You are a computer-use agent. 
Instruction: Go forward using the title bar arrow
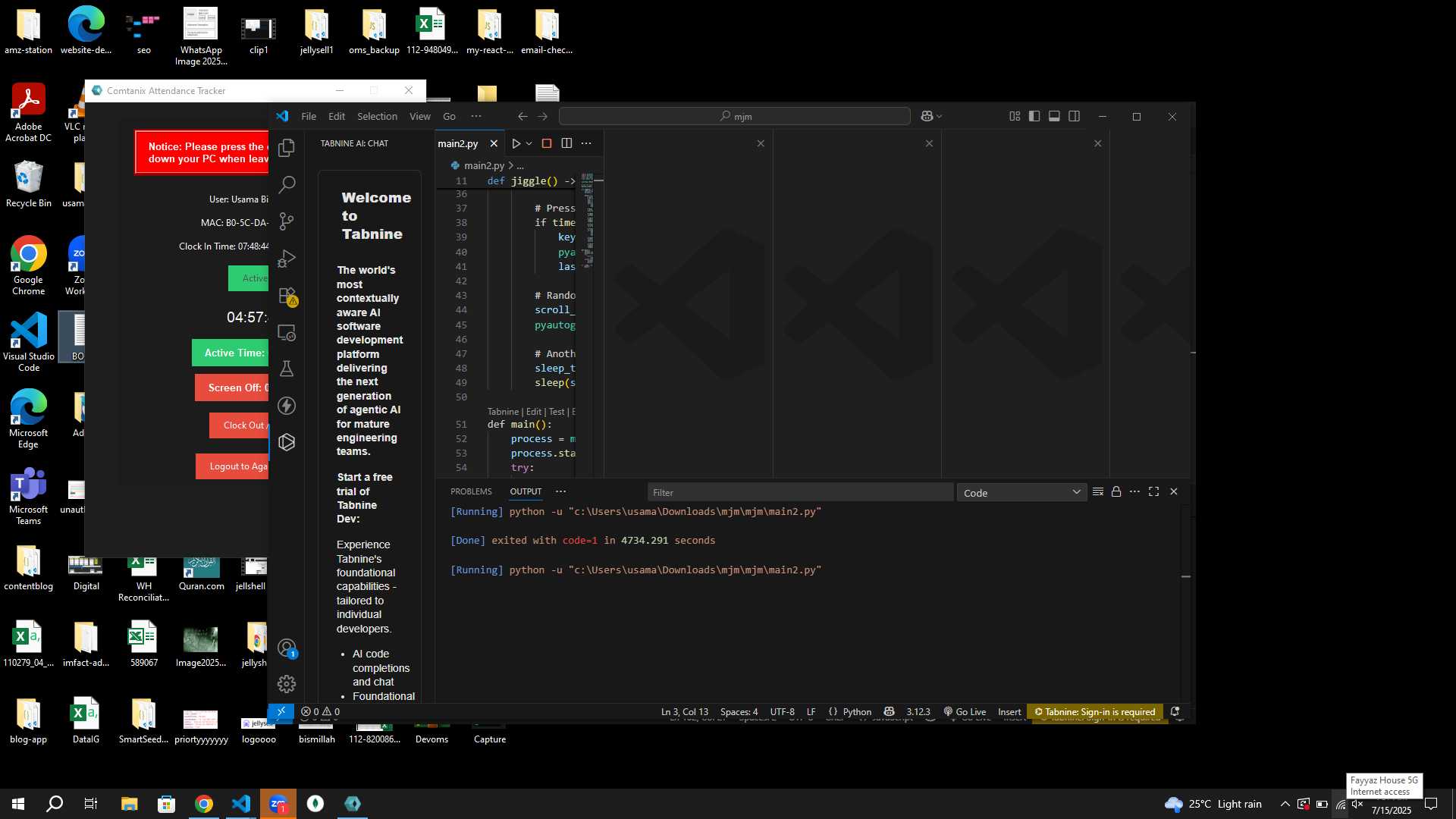pos(542,116)
